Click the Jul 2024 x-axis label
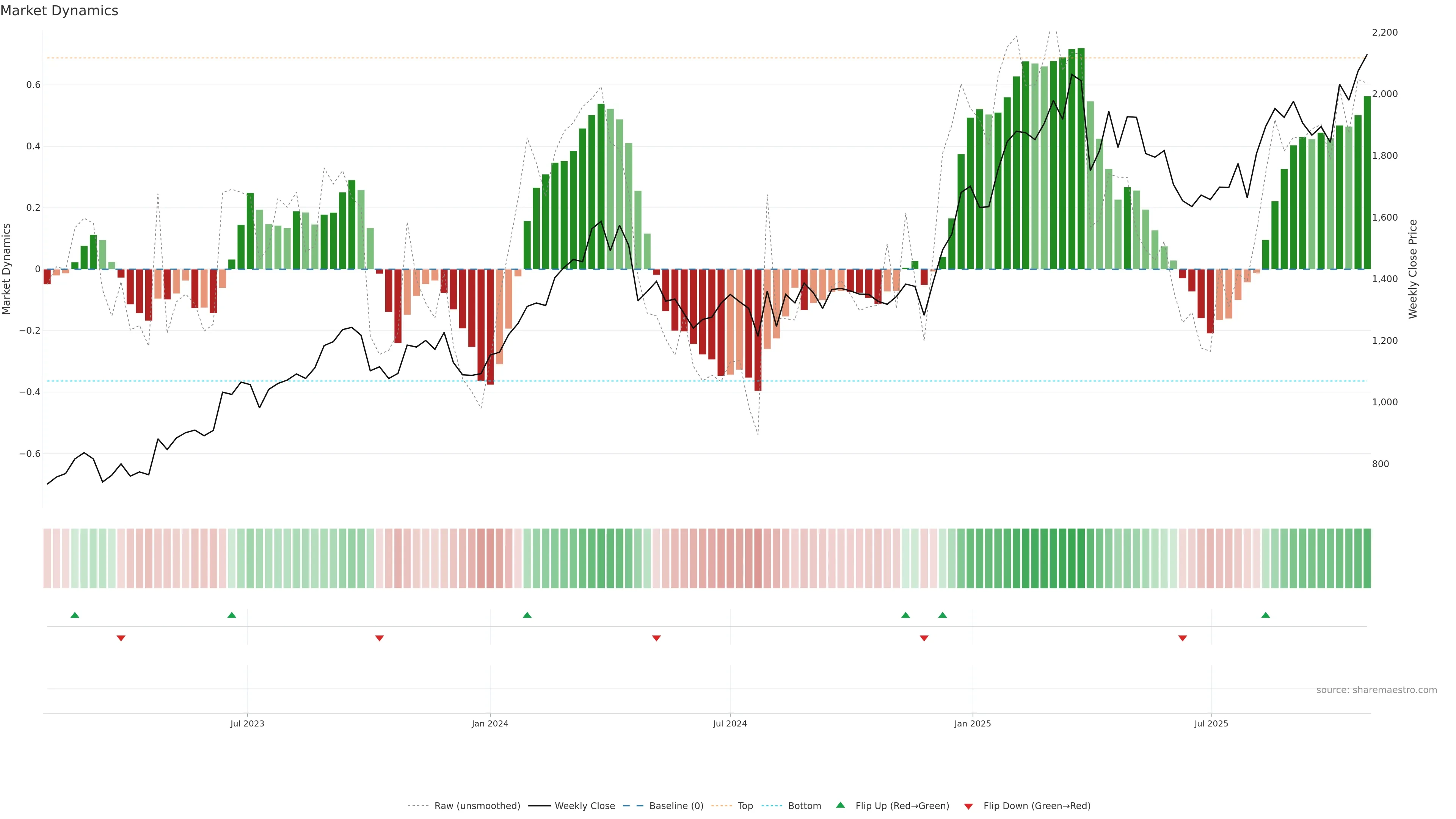 (x=730, y=723)
